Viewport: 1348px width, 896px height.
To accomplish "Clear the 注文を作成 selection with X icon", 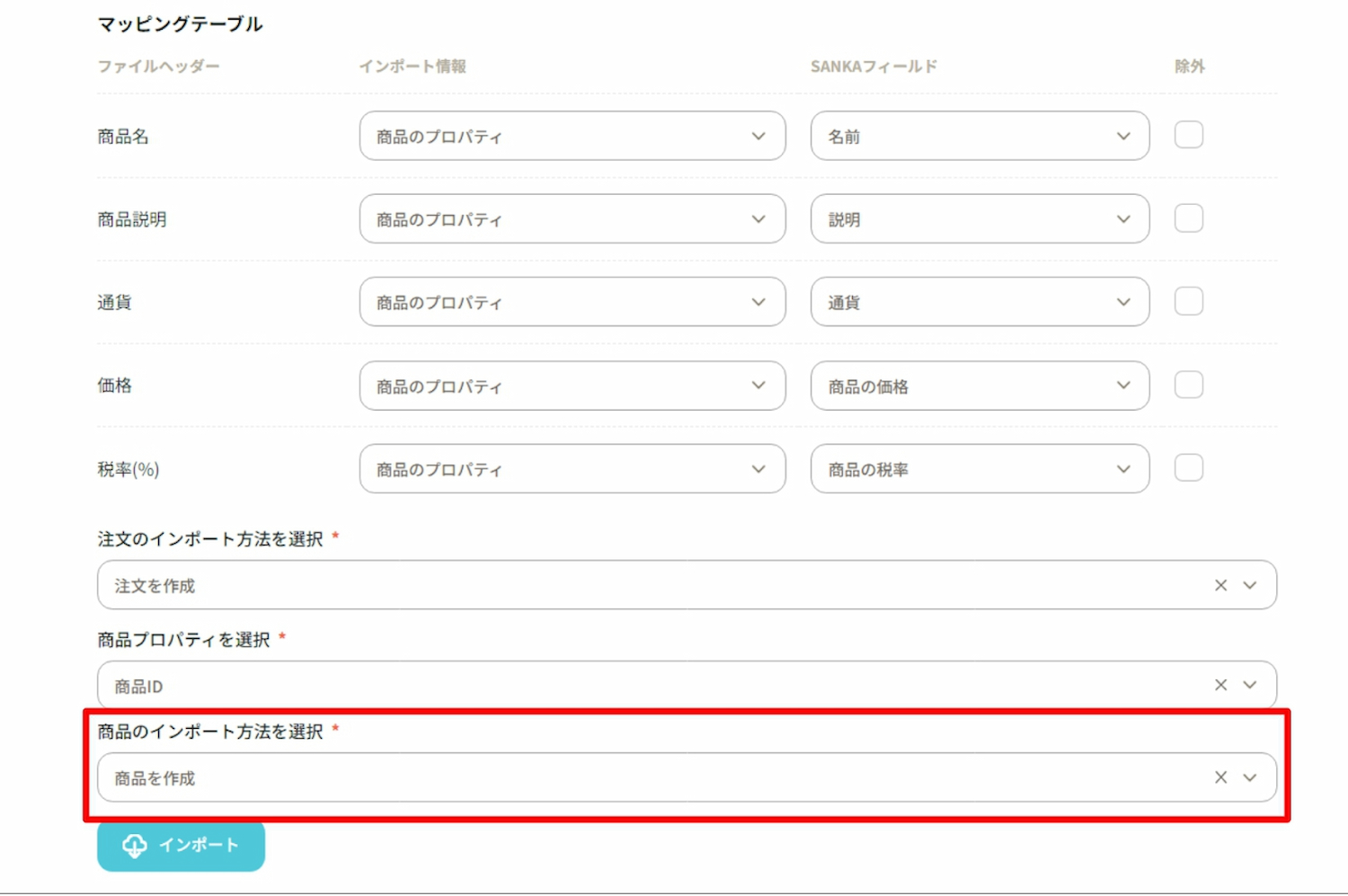I will click(1220, 585).
